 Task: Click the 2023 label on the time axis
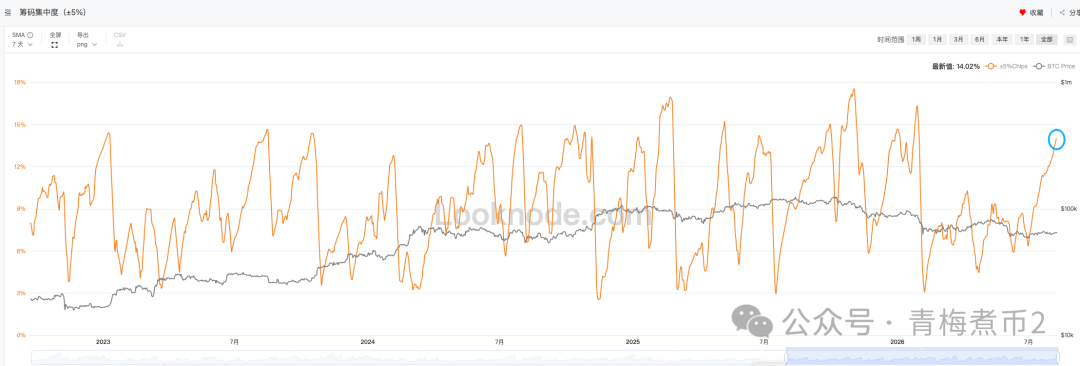point(102,342)
